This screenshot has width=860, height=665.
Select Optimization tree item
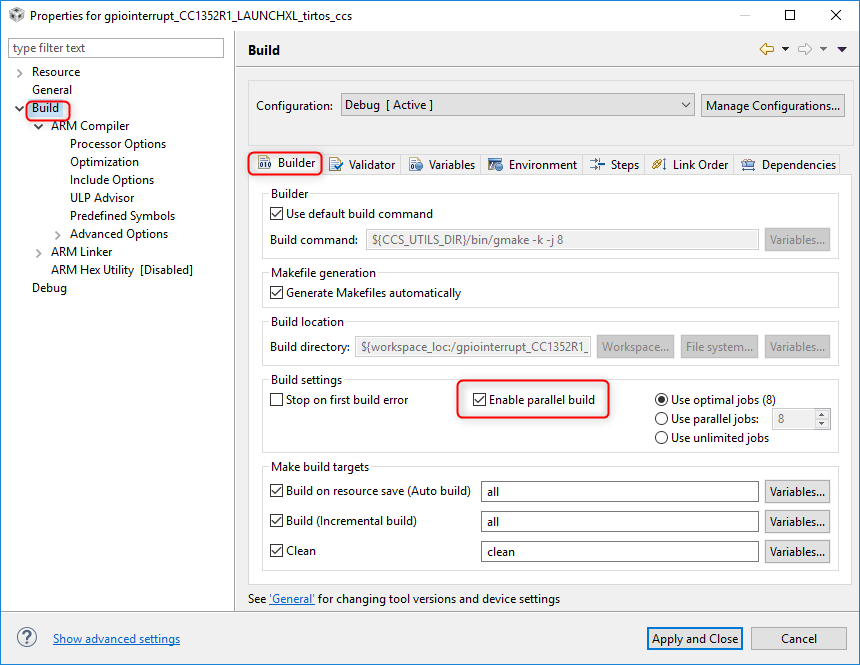pos(104,162)
